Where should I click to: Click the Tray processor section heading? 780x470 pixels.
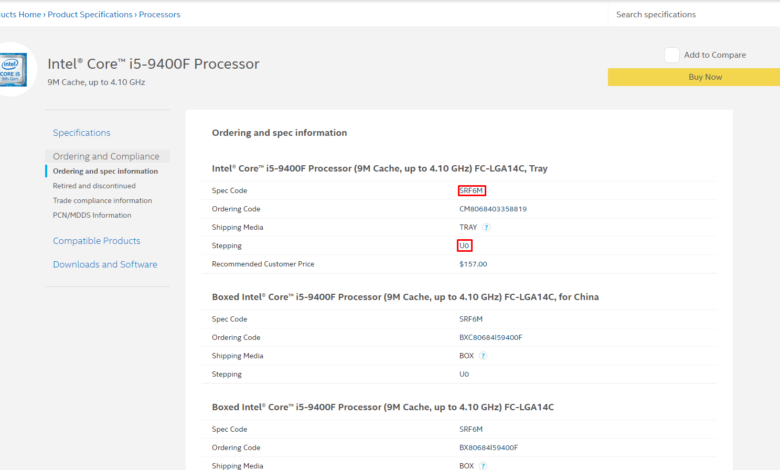[380, 169]
